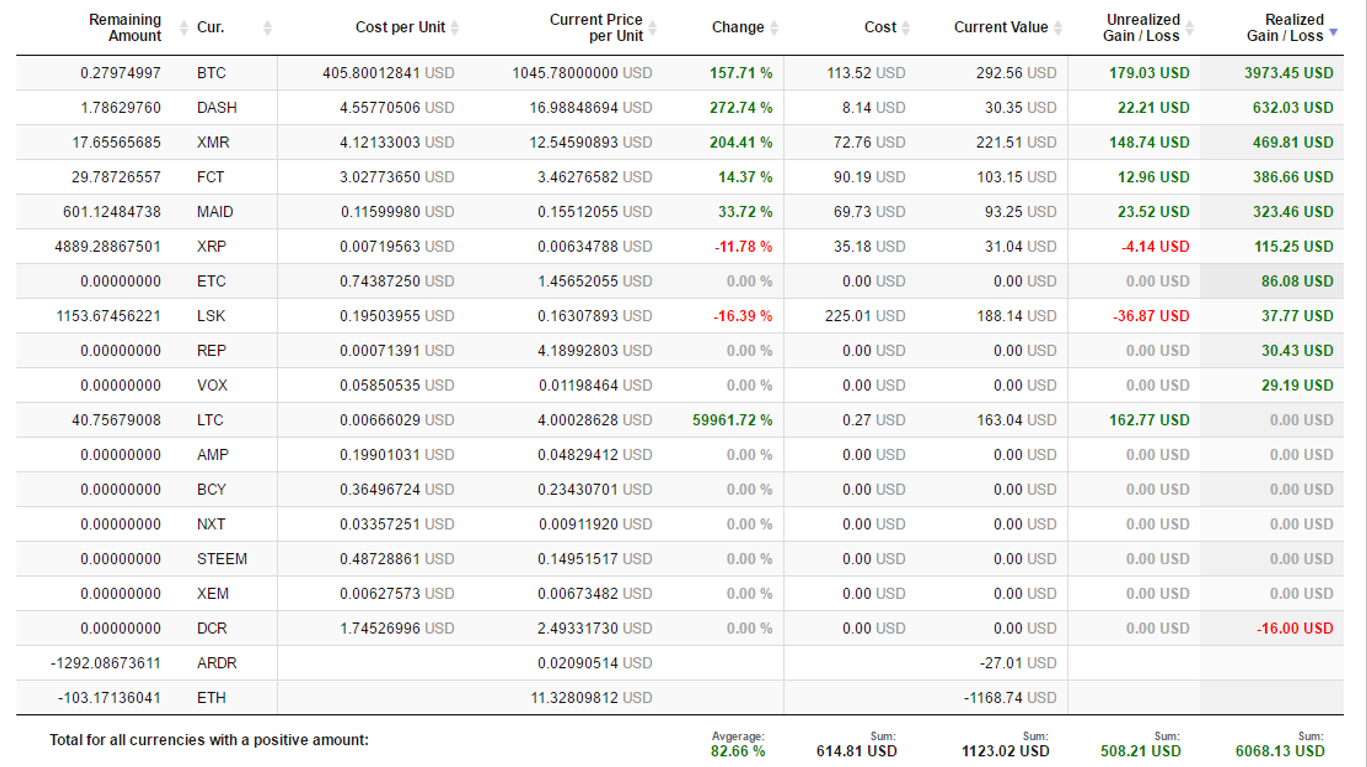Click the 632.03 USD realized gain

[x=1293, y=108]
